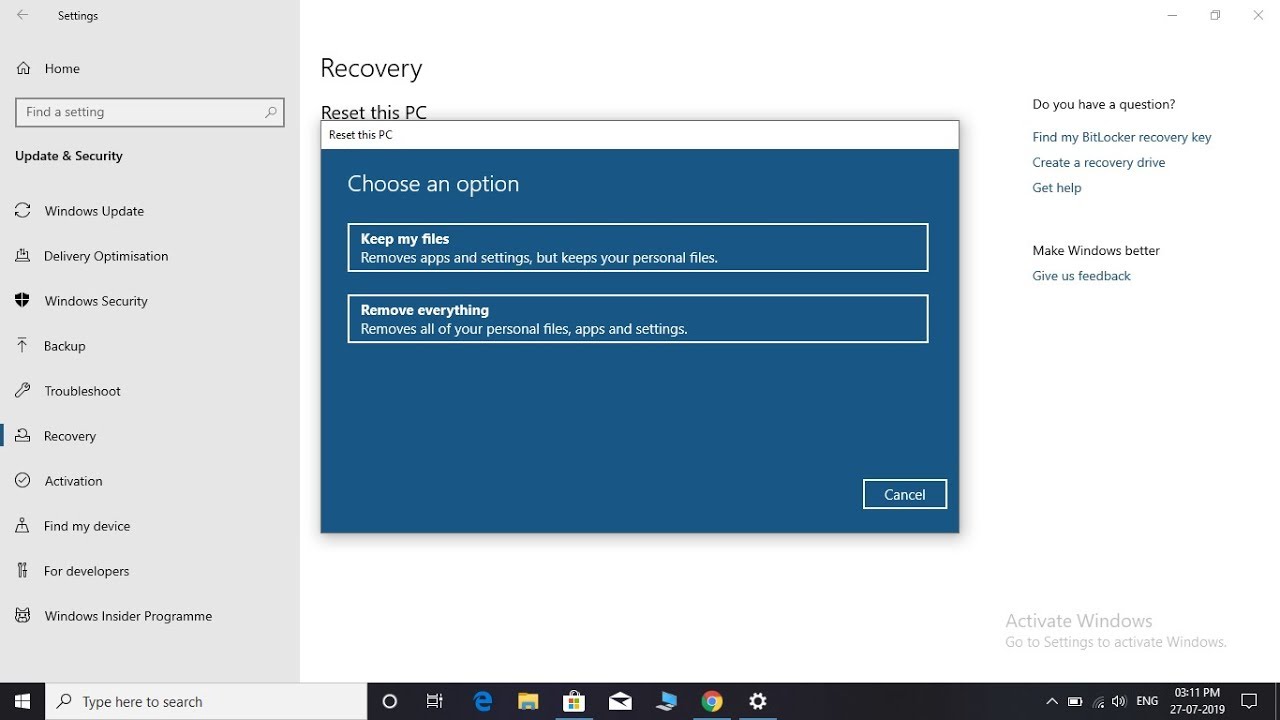Go to Home in Settings sidebar
1280x720 pixels.
[150, 69]
